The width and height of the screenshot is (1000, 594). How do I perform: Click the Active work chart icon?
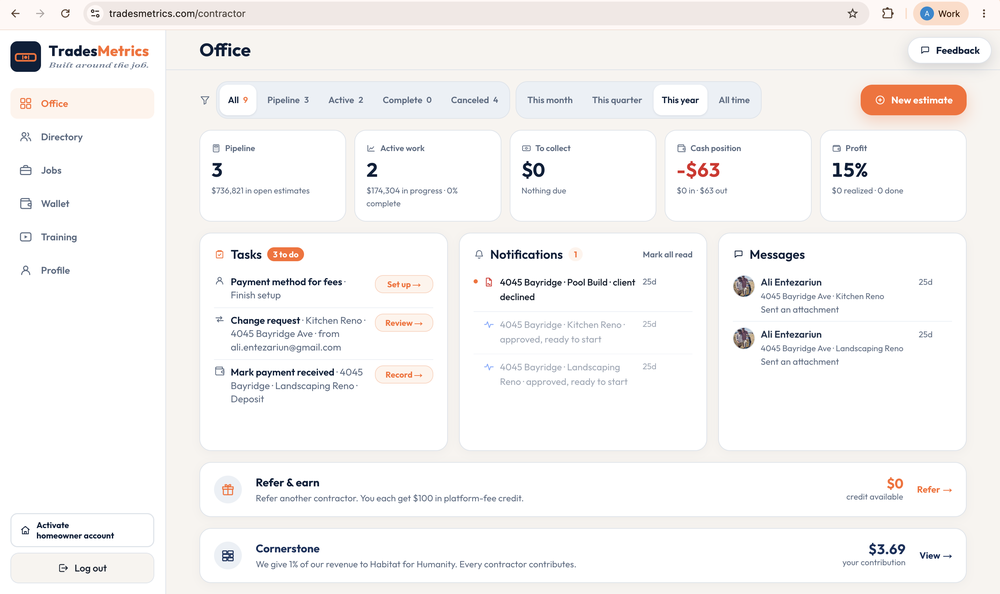pyautogui.click(x=371, y=148)
